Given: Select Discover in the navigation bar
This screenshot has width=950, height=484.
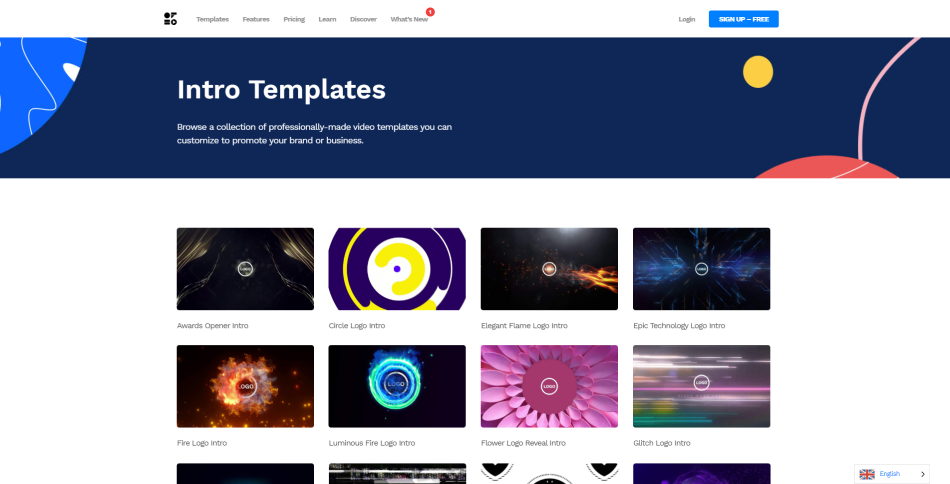Looking at the screenshot, I should coord(363,19).
